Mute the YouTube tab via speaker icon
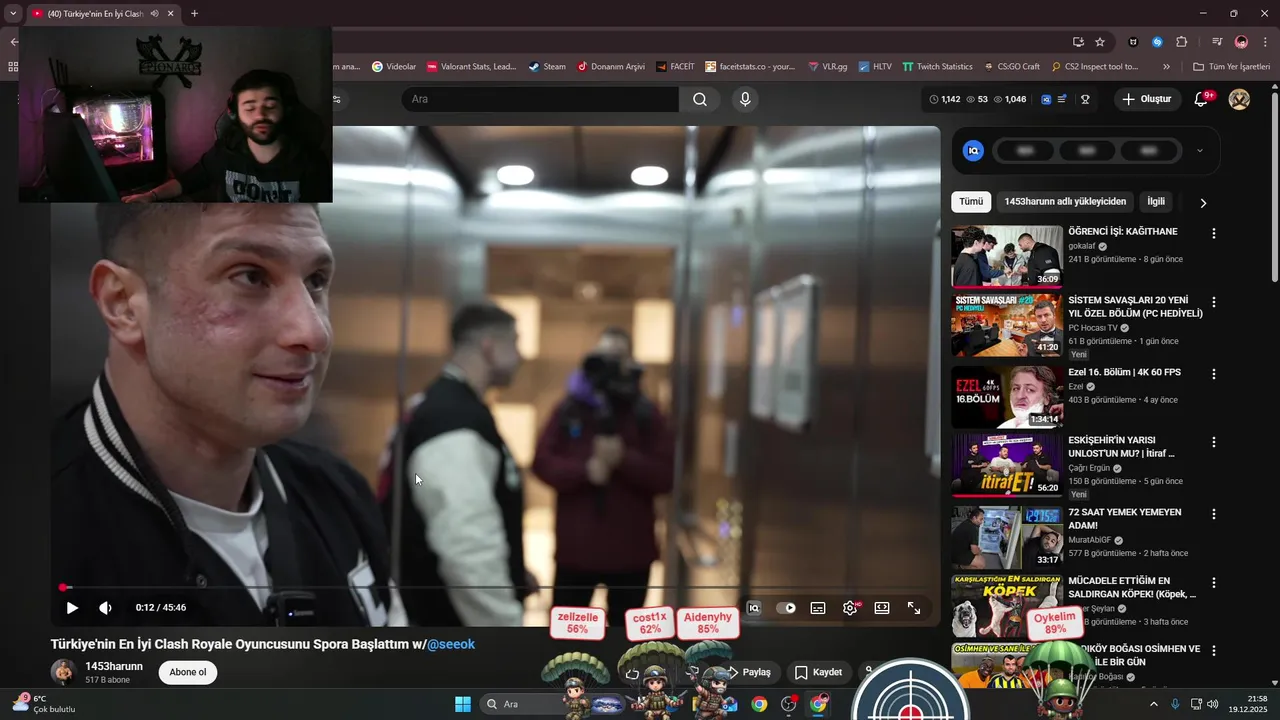 point(154,14)
